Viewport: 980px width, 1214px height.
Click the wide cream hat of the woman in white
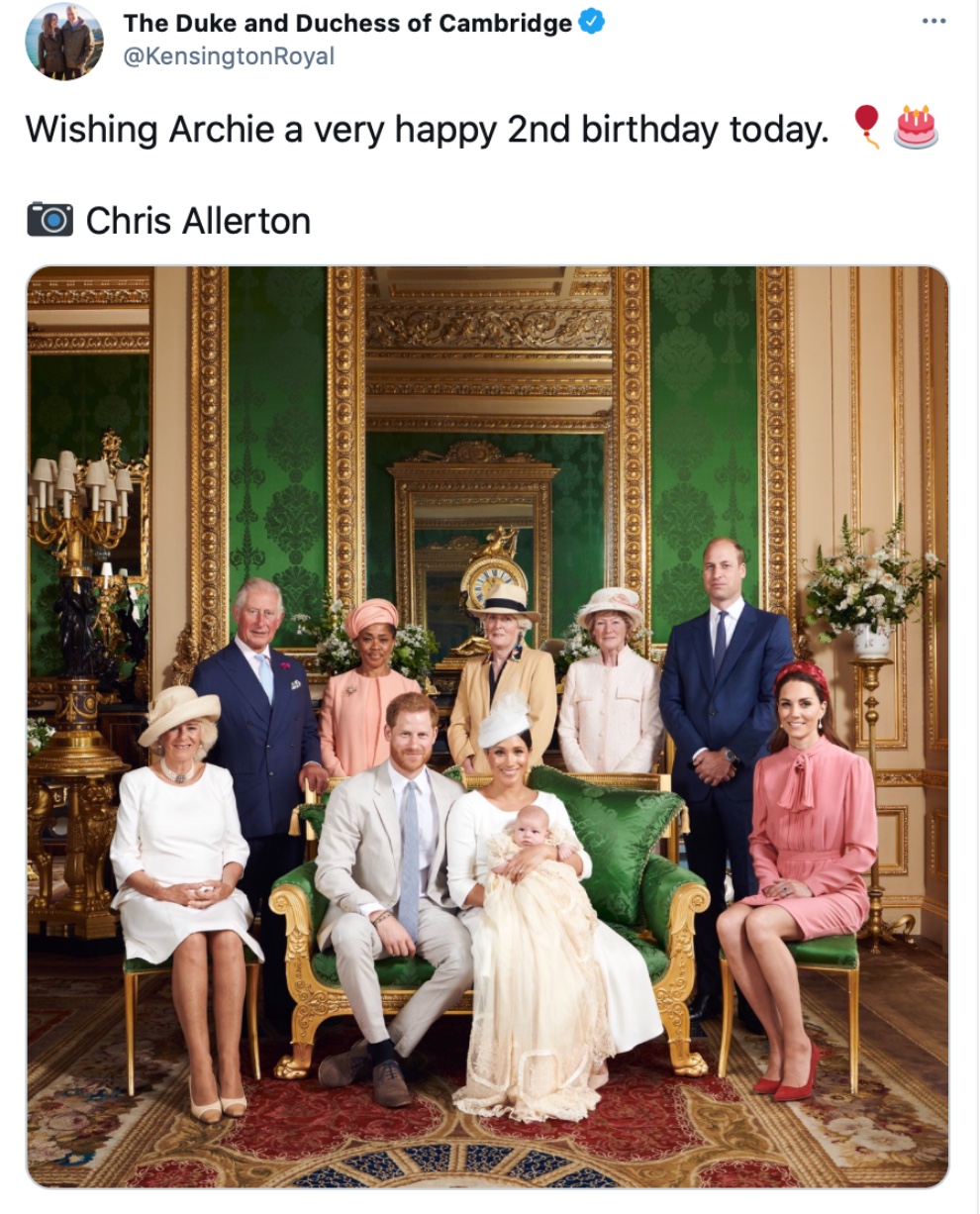tap(178, 711)
